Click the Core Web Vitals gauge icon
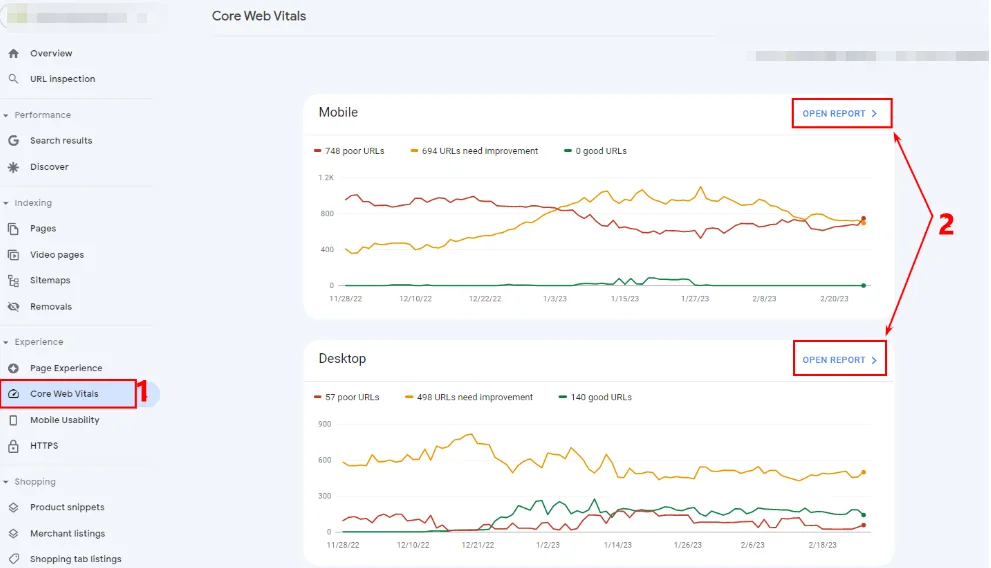 13,394
